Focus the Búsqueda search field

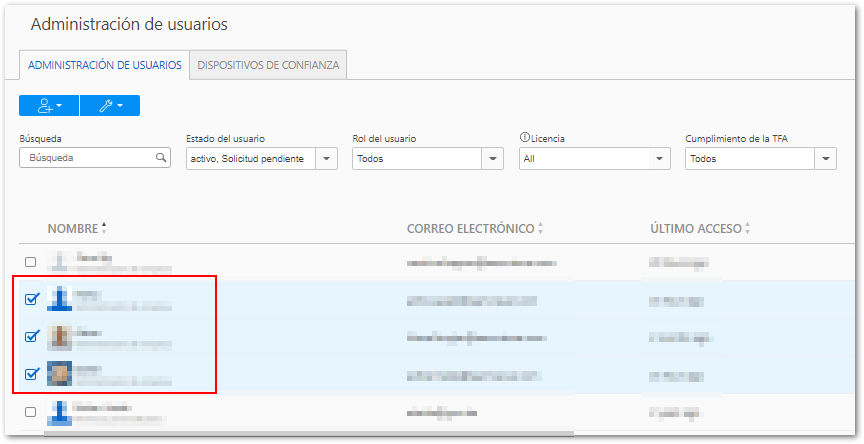coord(95,158)
